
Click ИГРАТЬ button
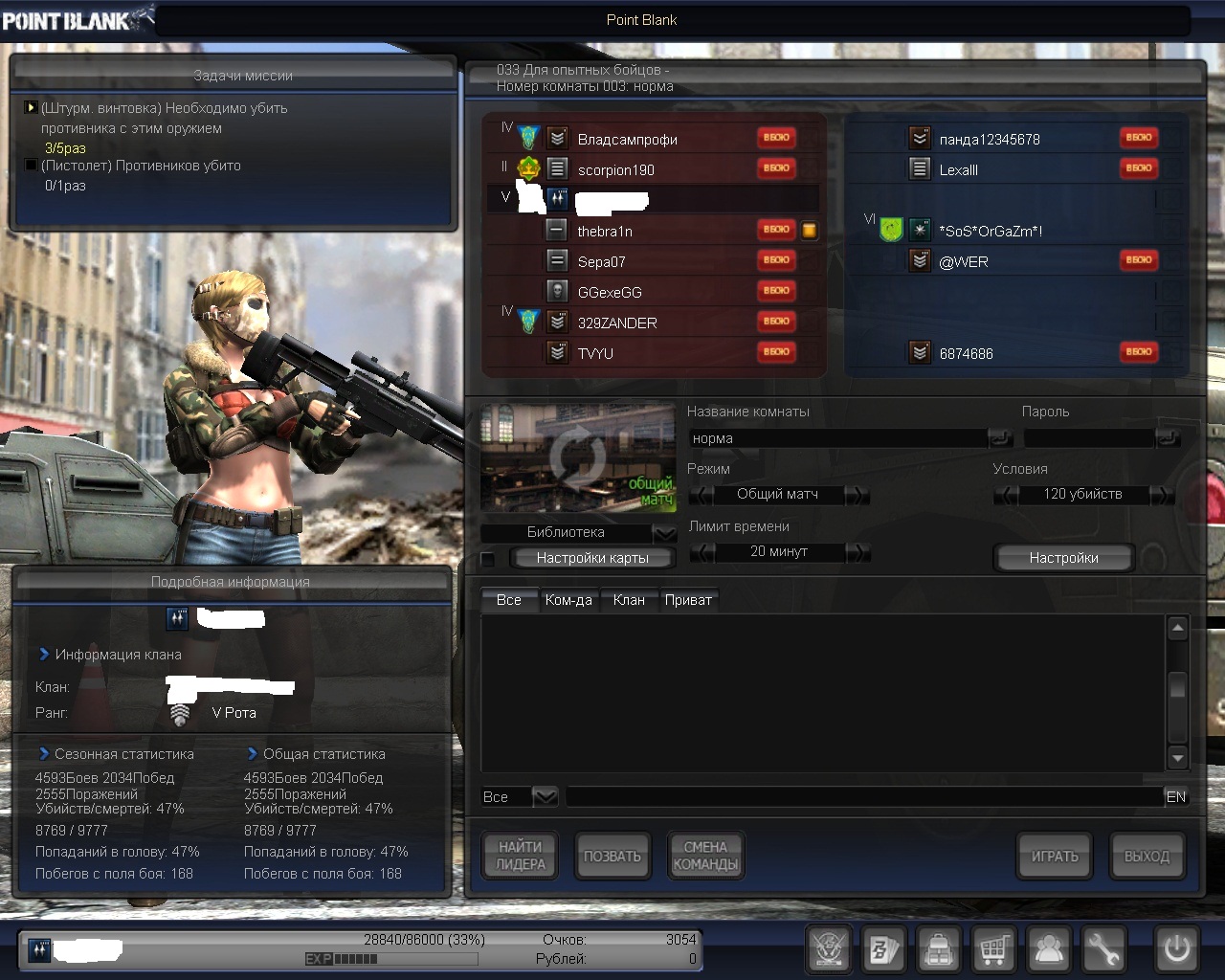(x=1055, y=856)
